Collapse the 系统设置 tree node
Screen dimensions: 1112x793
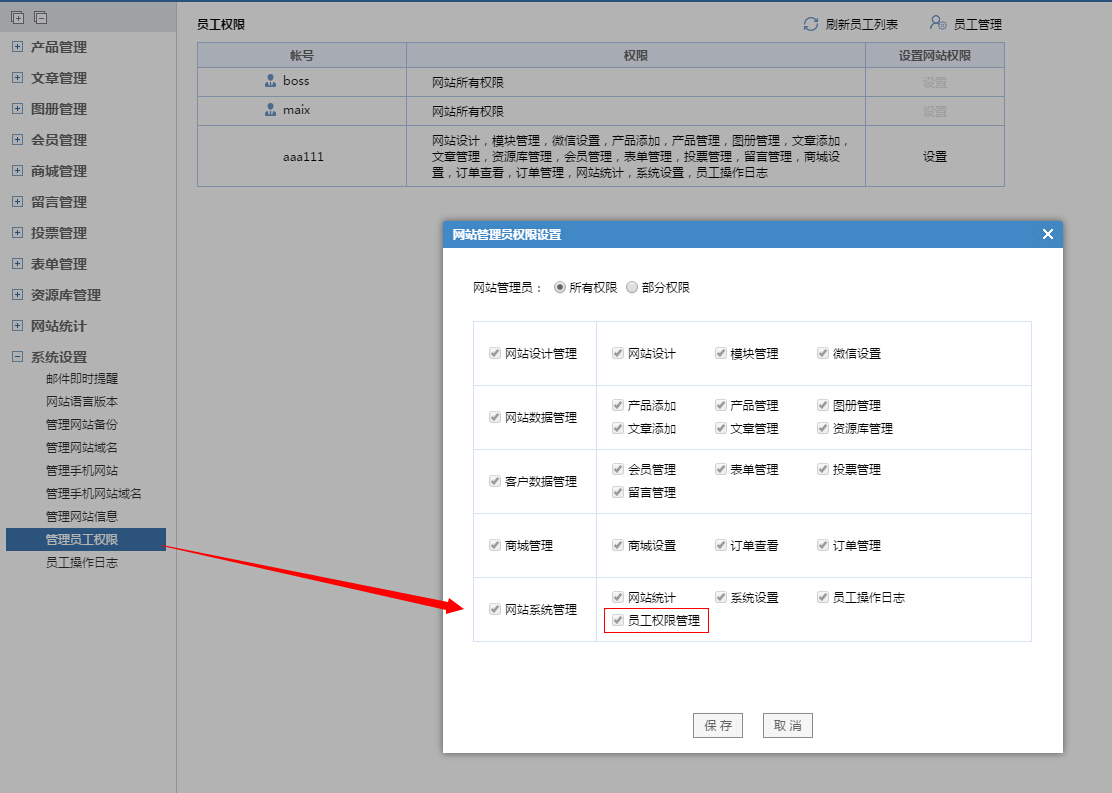[17, 357]
